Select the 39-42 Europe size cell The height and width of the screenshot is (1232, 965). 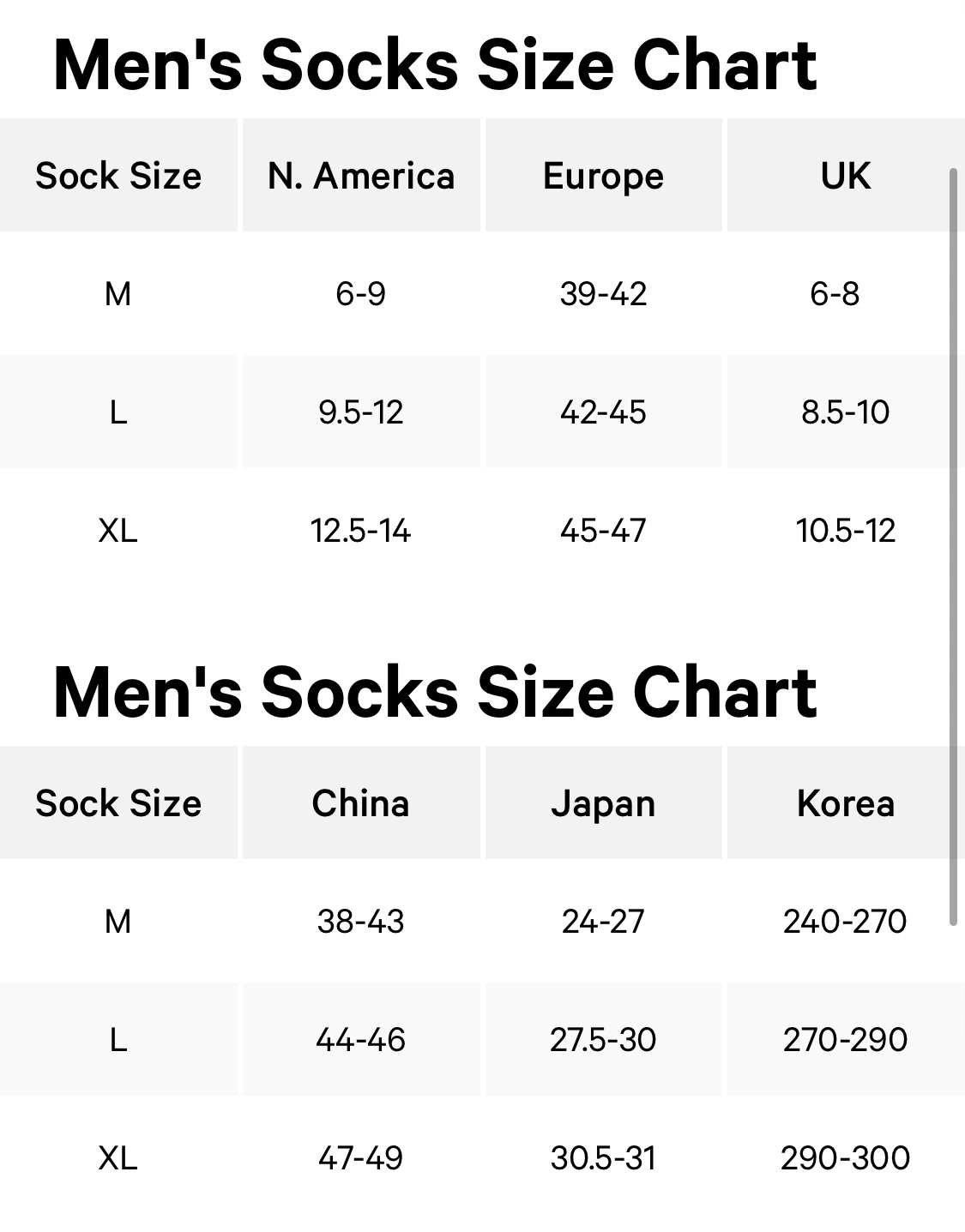coord(603,294)
